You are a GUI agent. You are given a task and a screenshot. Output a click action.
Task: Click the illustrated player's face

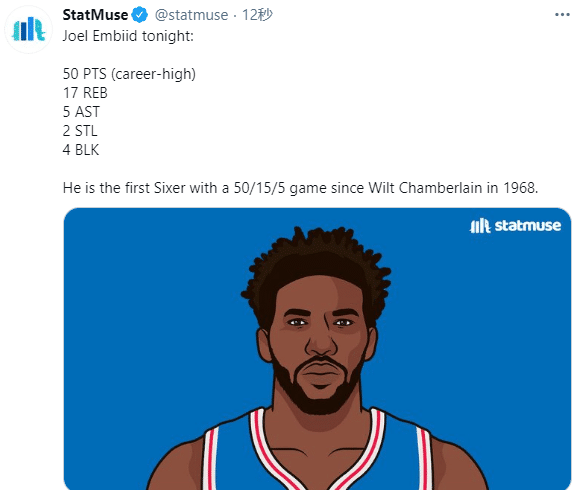pos(319,342)
